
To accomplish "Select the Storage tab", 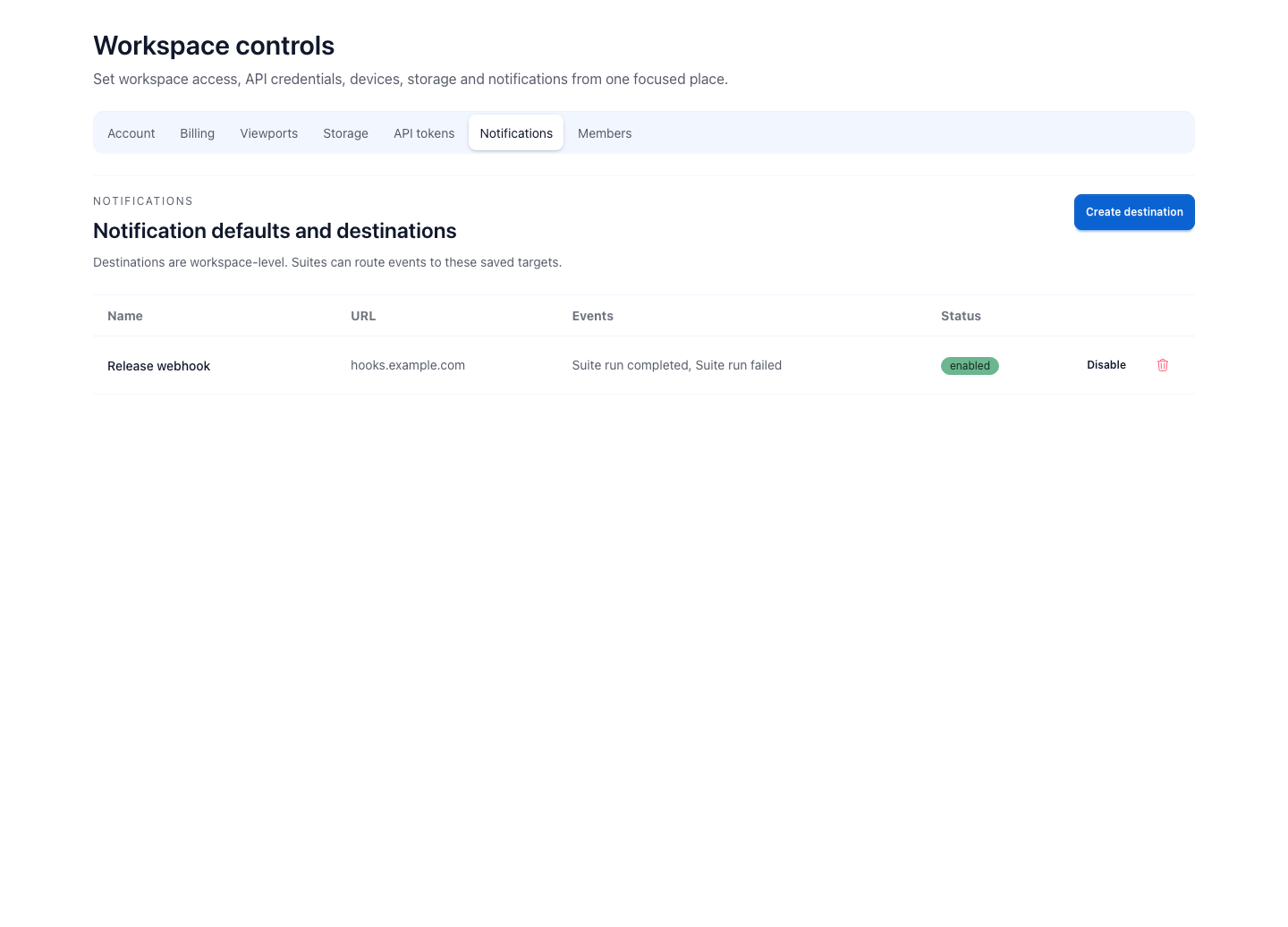I will coord(346,133).
